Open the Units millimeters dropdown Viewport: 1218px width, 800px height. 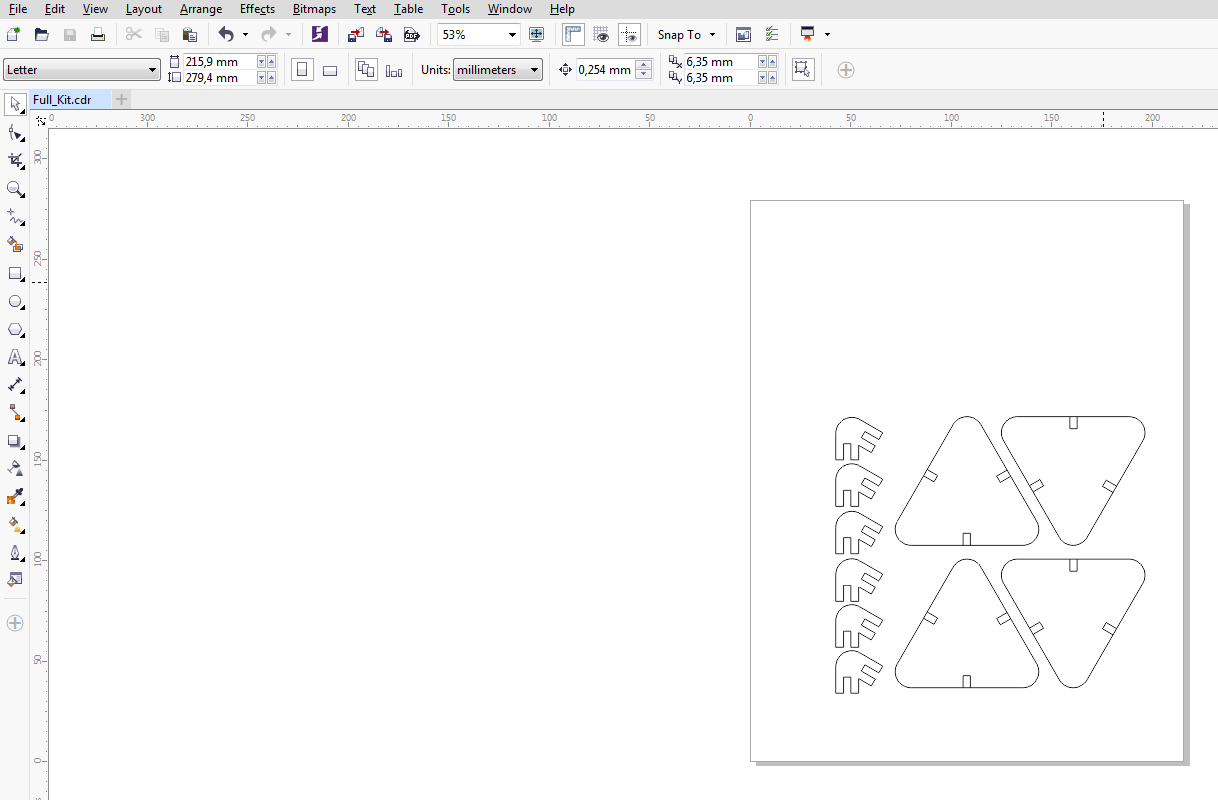(498, 70)
